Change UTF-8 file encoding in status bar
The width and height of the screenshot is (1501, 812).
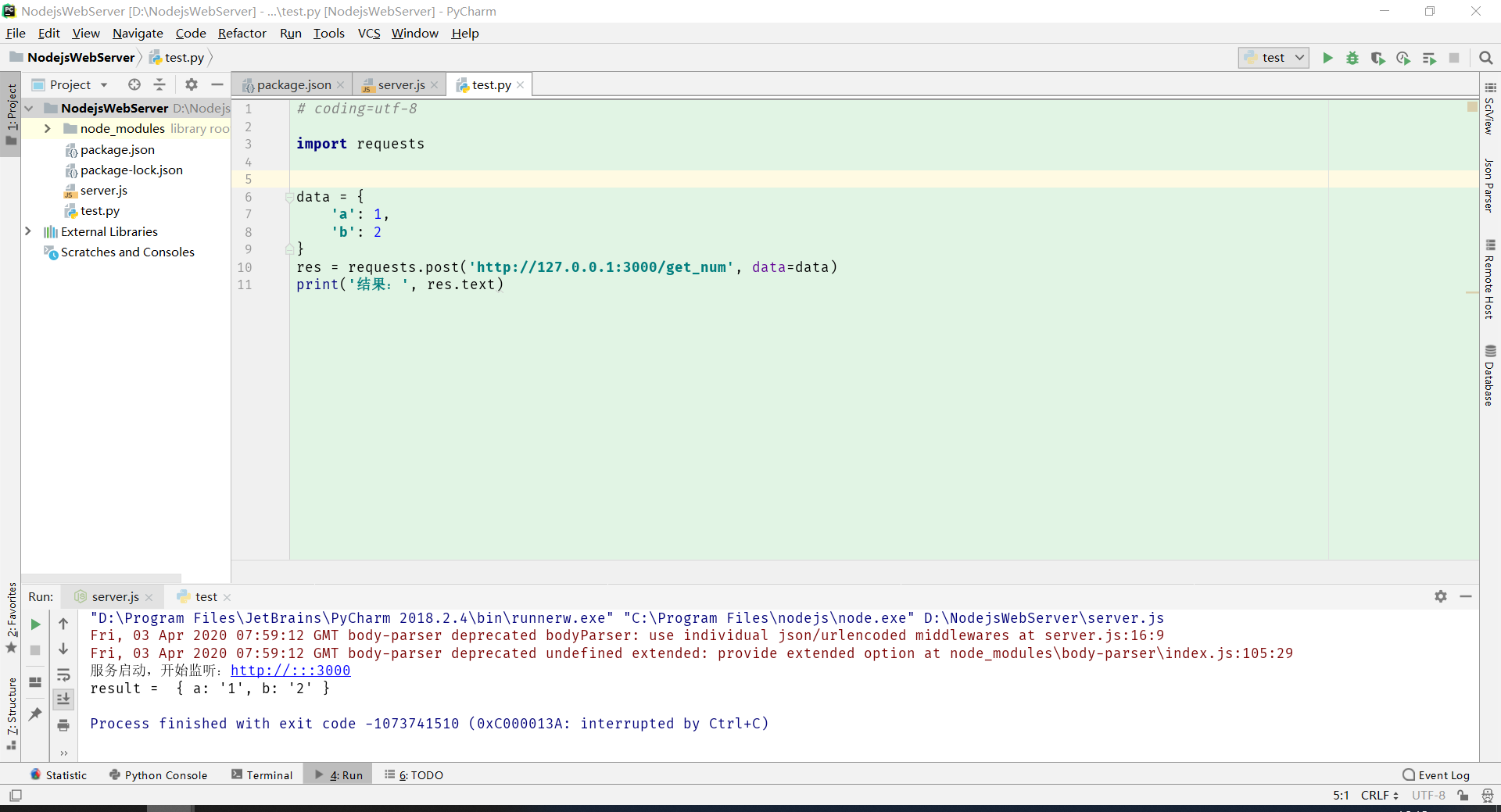[1428, 796]
